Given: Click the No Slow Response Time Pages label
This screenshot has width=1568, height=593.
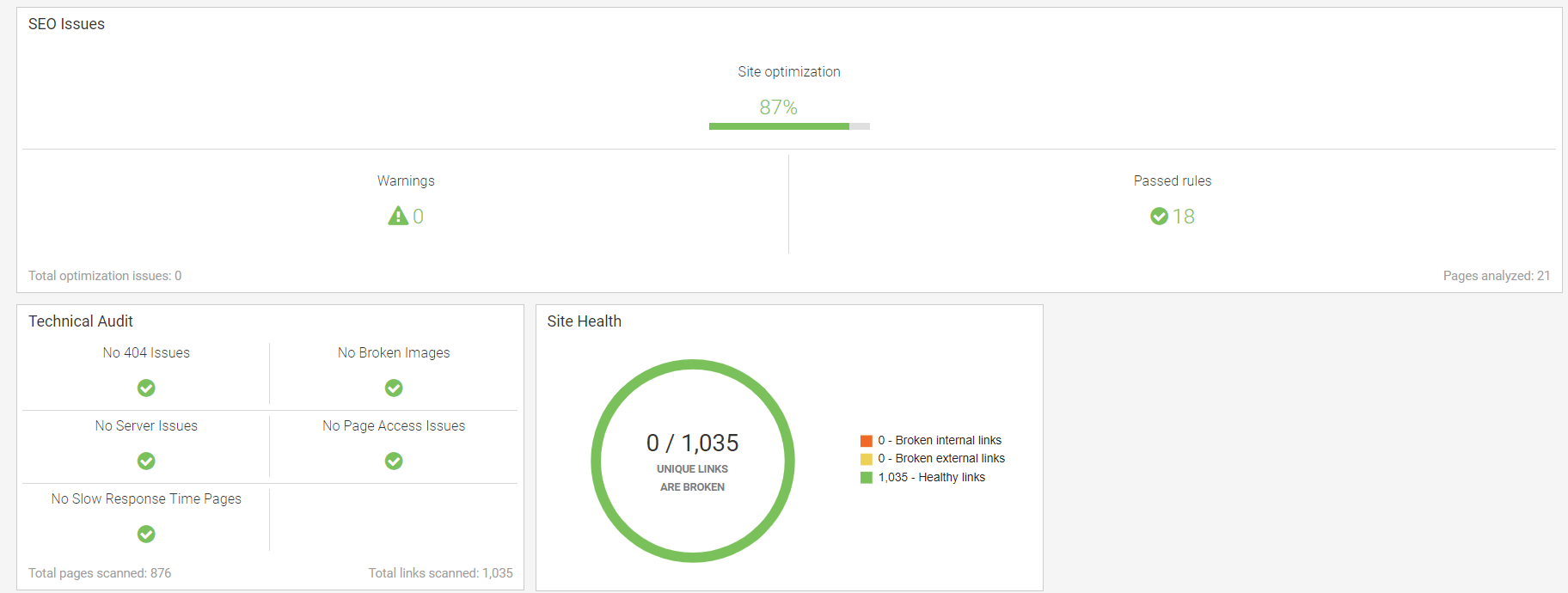Looking at the screenshot, I should click(x=146, y=499).
